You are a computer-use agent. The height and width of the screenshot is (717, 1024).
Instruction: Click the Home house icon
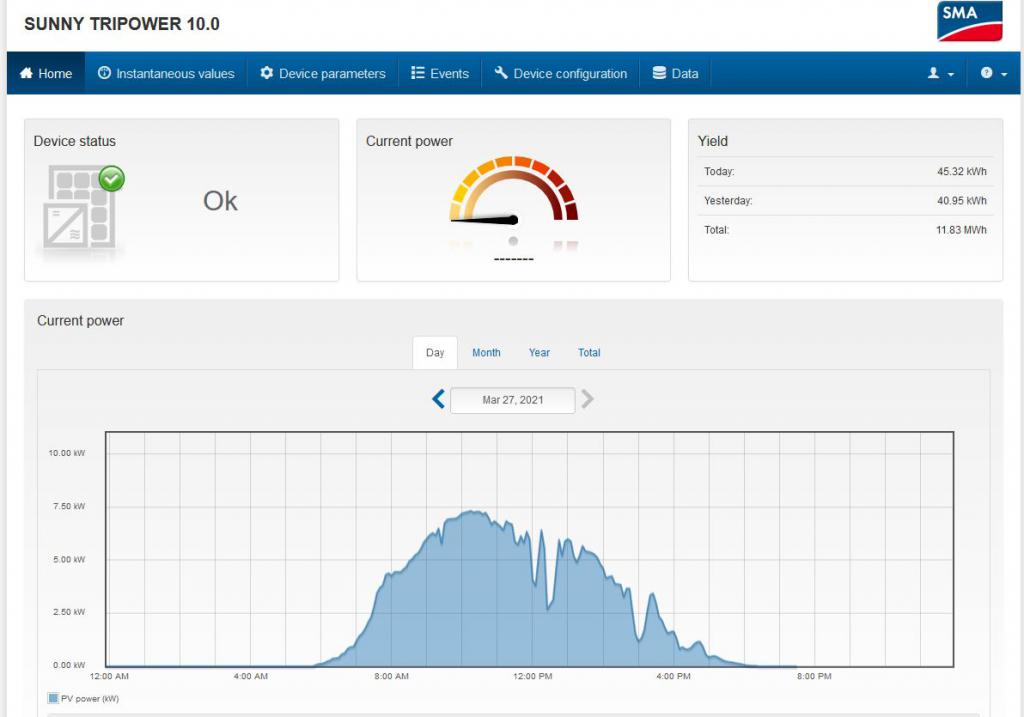point(26,73)
